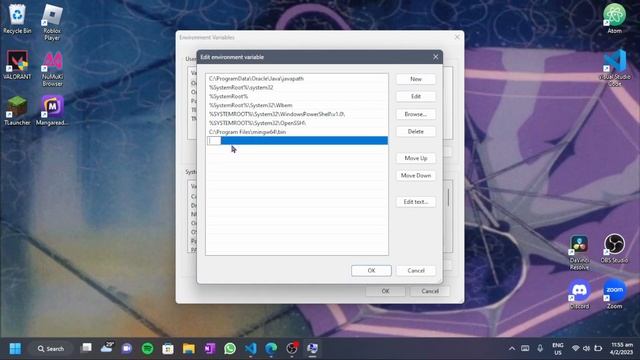640x360 pixels.
Task: Open Task View from the taskbar
Action: click(86, 348)
